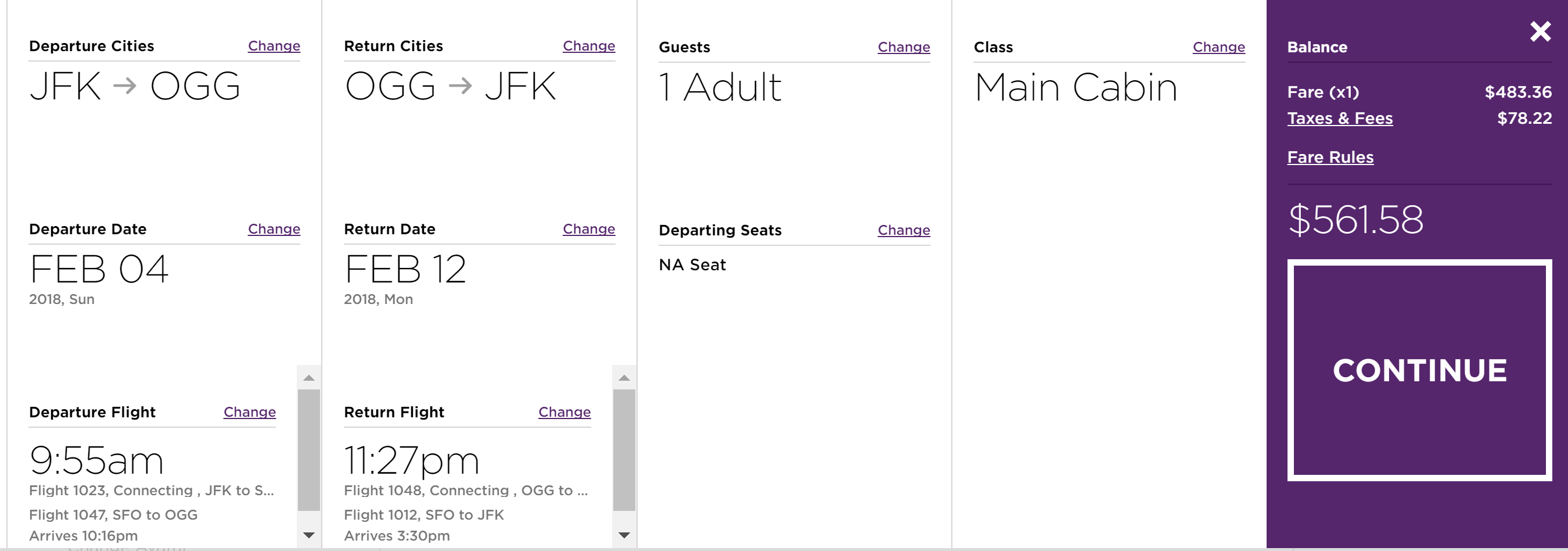The width and height of the screenshot is (1568, 551).
Task: Click the Return Flight scrollbar thumb
Action: (624, 450)
